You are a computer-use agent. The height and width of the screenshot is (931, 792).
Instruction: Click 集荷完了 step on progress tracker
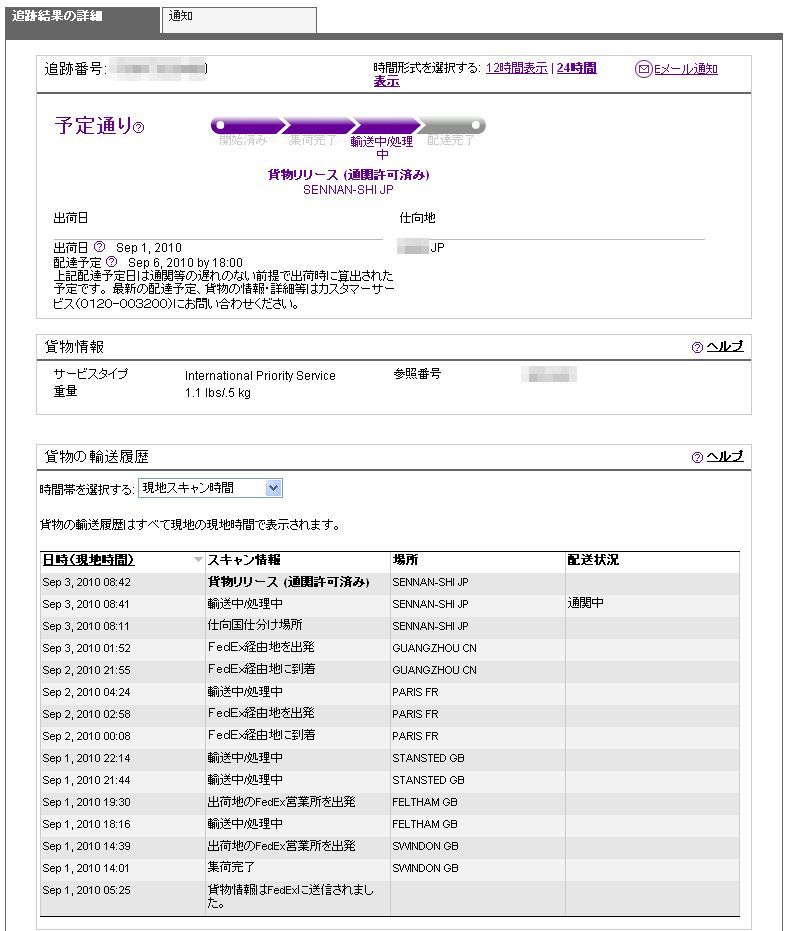313,141
